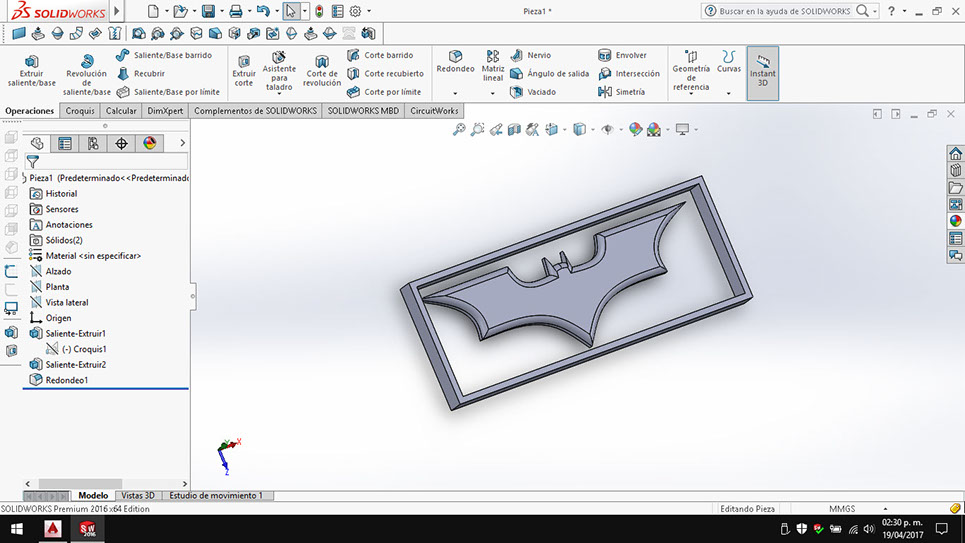Activate the Extruir corte tool
Viewport: 965px width, 543px height.
pos(244,71)
